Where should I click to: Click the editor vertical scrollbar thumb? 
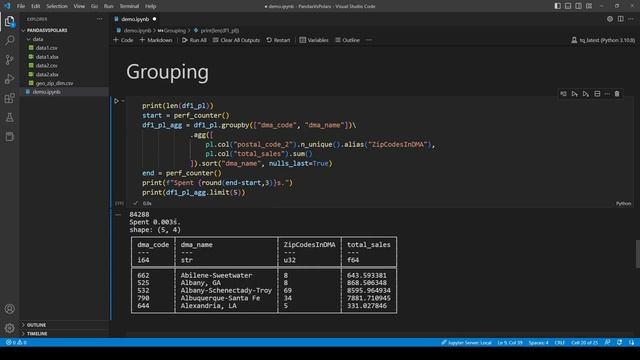638,254
